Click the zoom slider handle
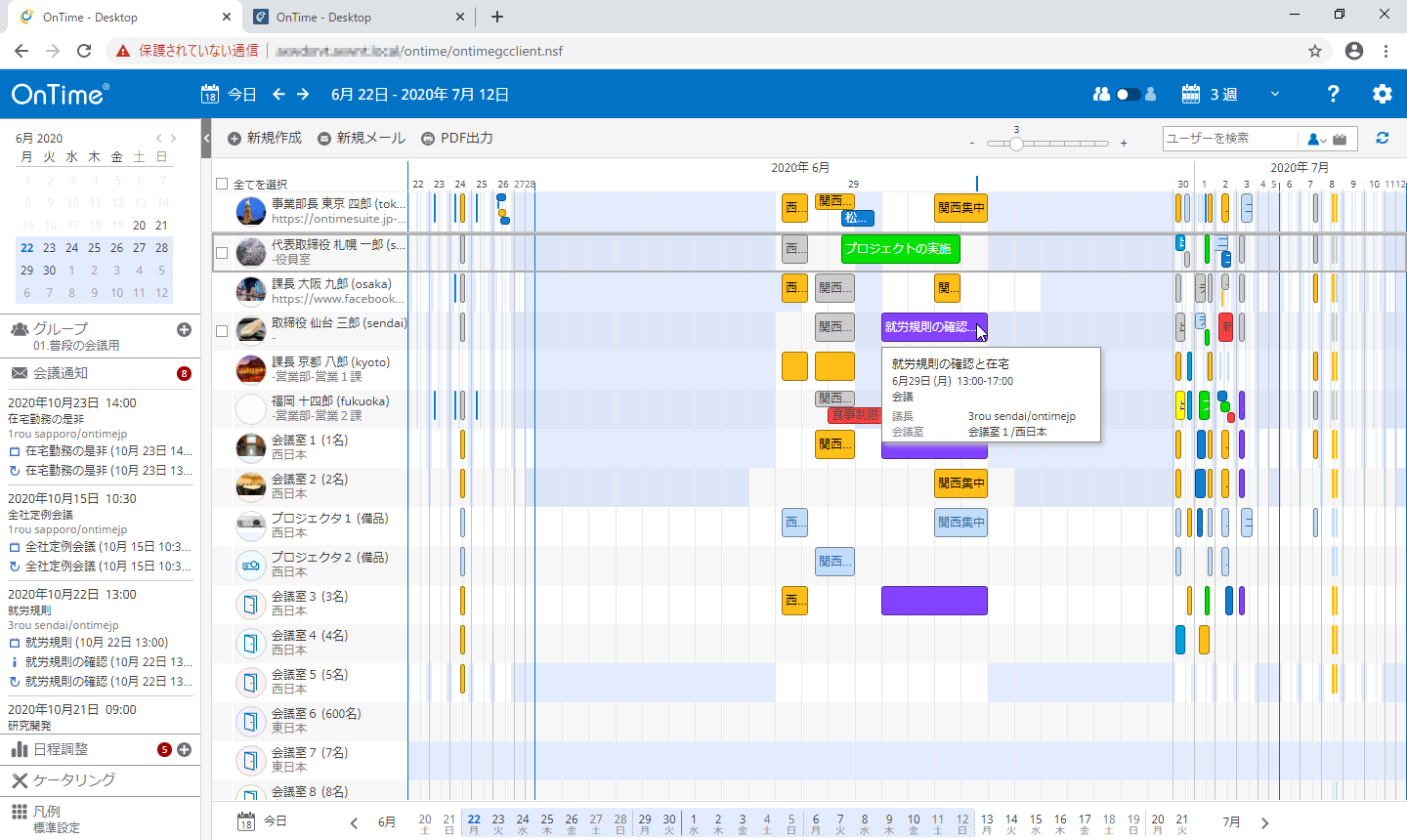The image size is (1407, 840). click(1016, 144)
